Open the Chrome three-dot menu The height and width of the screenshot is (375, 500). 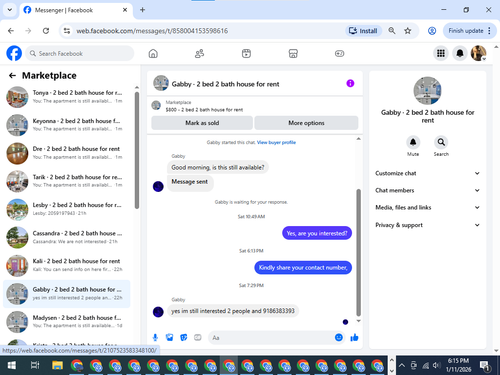pos(489,31)
